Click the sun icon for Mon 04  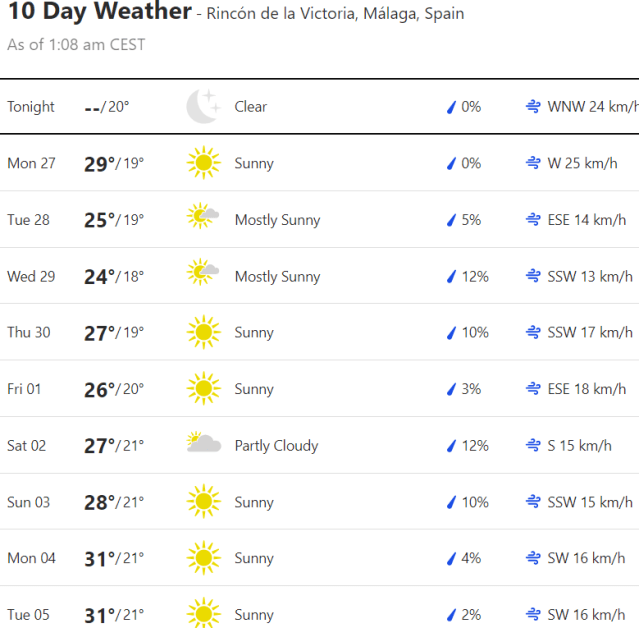pos(203,558)
